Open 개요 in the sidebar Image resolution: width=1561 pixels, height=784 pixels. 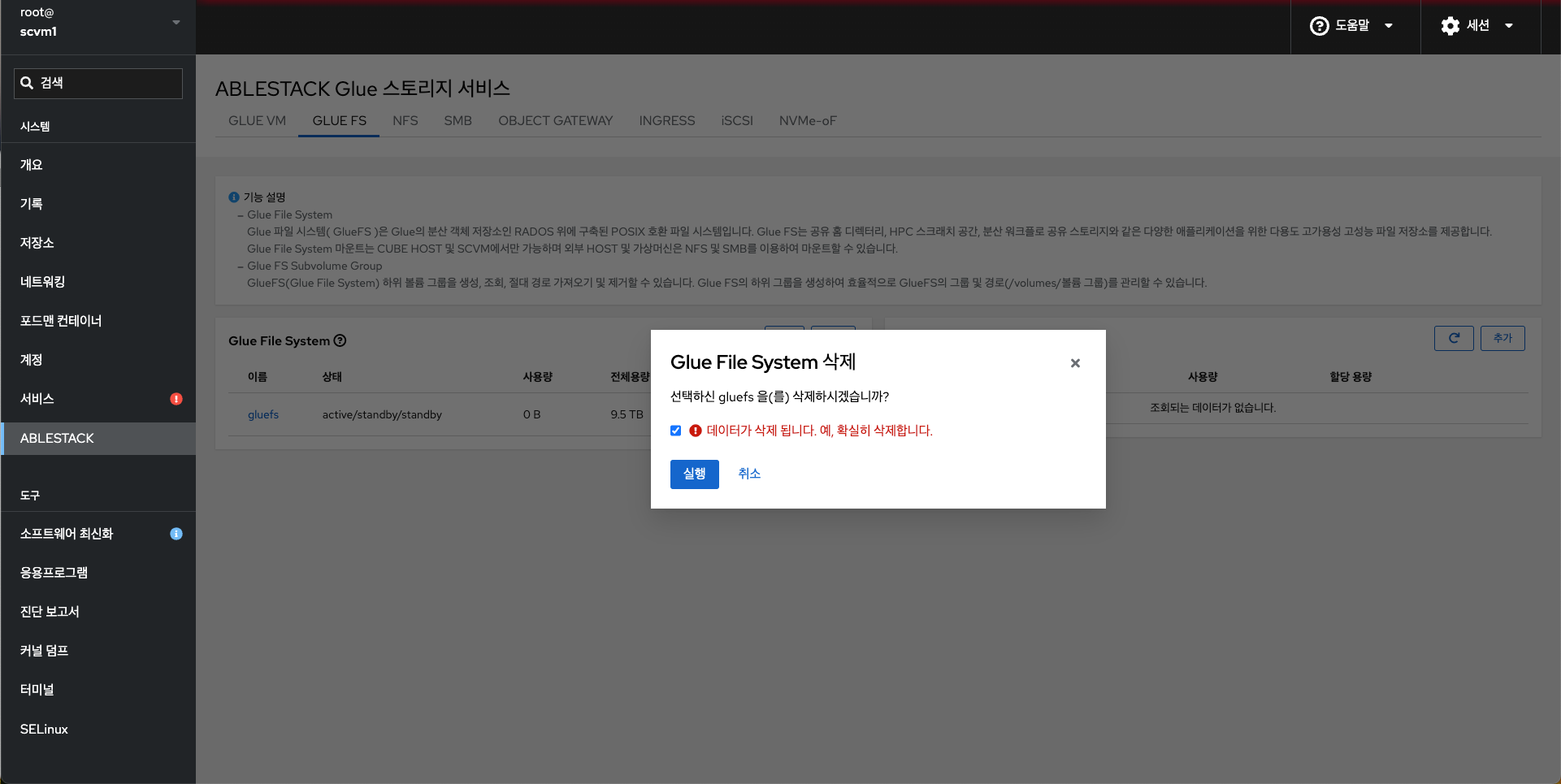coord(98,165)
